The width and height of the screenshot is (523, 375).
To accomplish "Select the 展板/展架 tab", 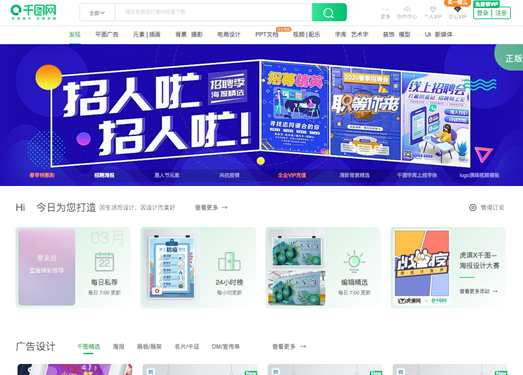I will 149,347.
